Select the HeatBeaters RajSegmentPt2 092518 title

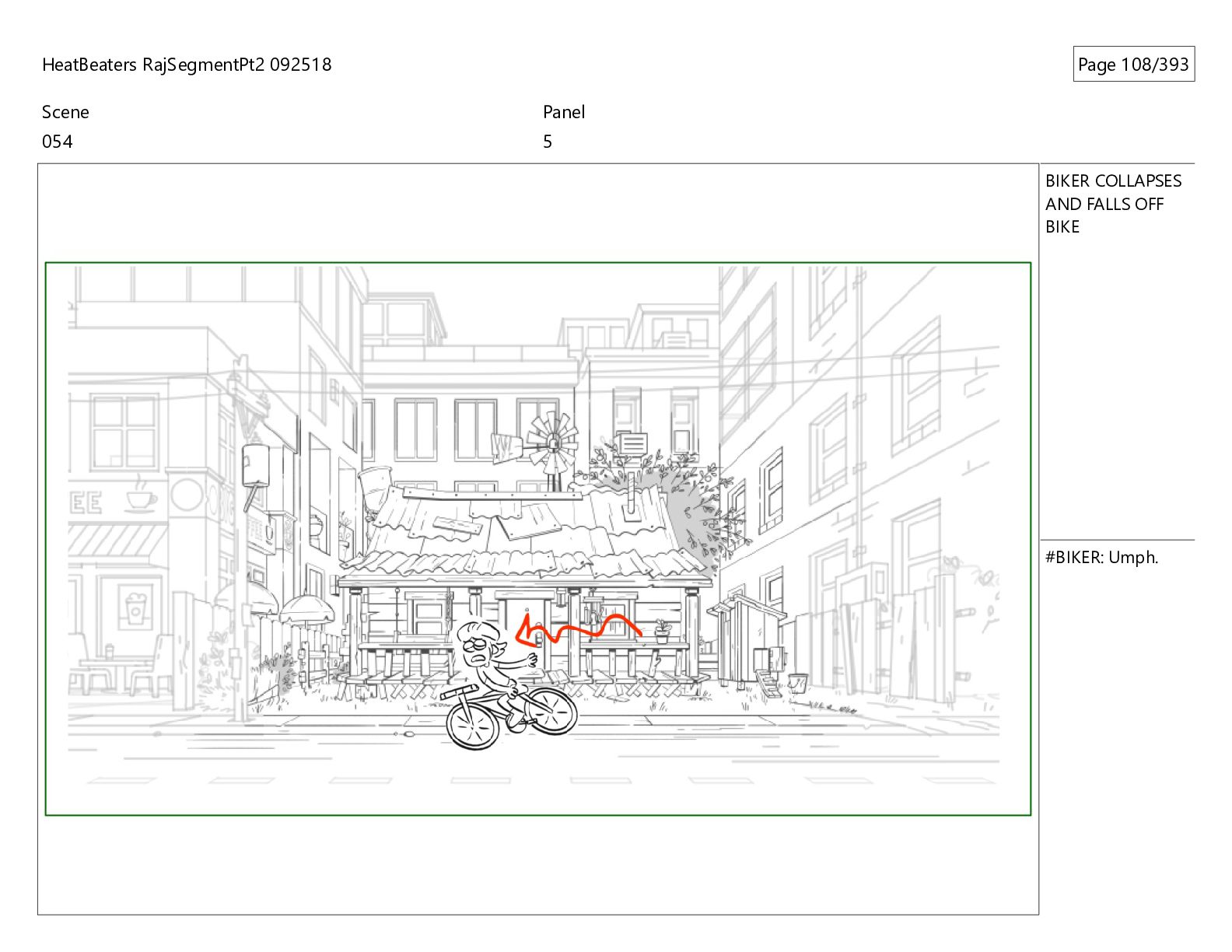tap(187, 65)
